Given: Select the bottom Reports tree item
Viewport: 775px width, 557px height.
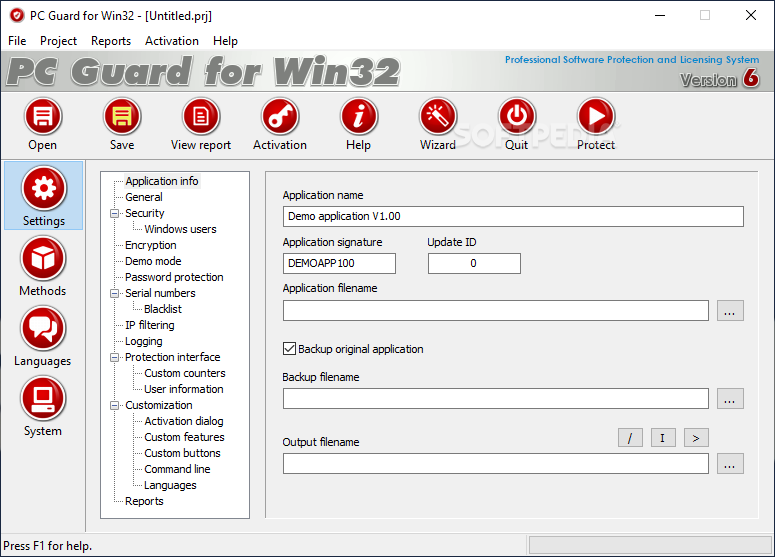Looking at the screenshot, I should (x=144, y=501).
